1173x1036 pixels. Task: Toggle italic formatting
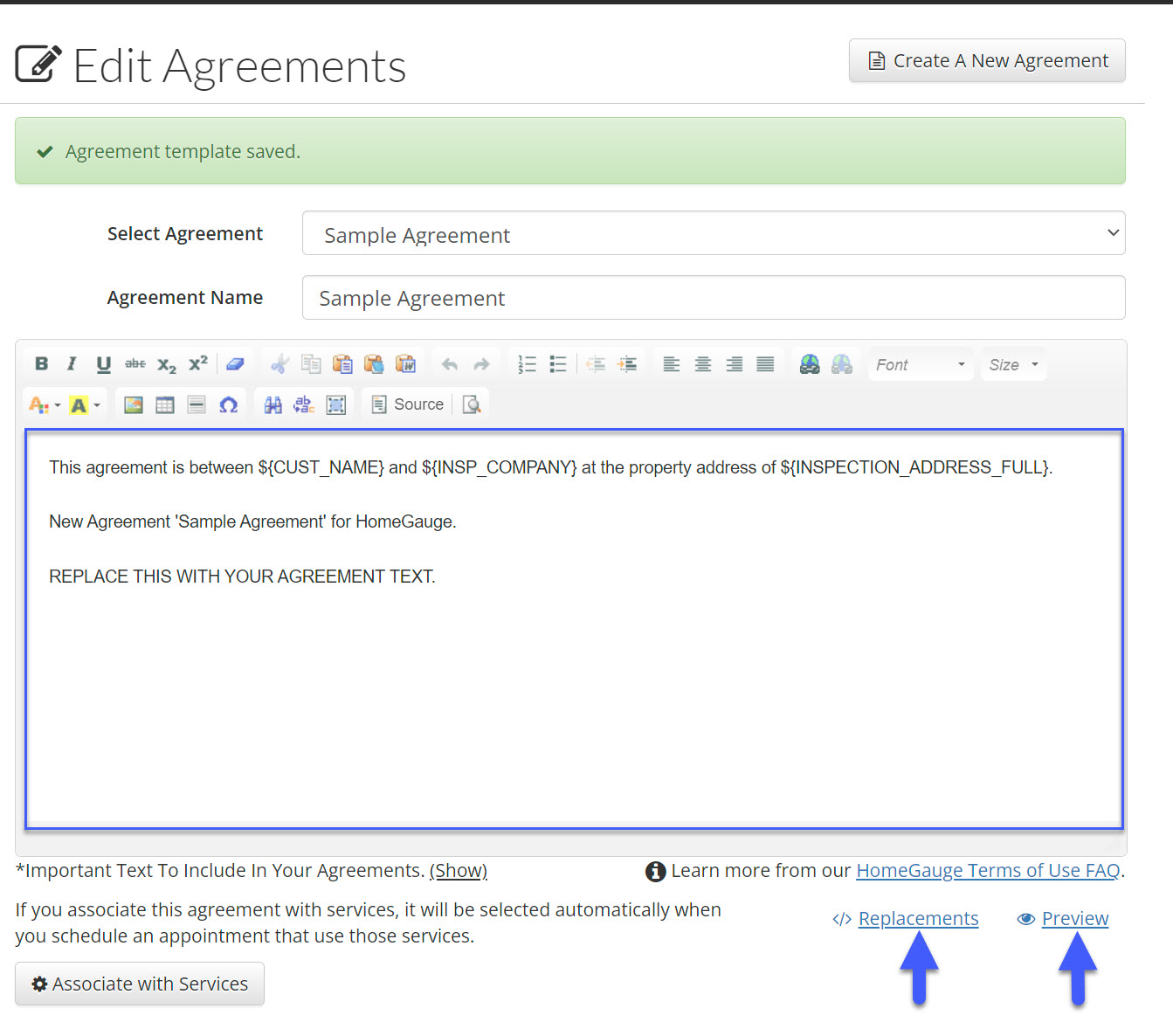point(71,363)
